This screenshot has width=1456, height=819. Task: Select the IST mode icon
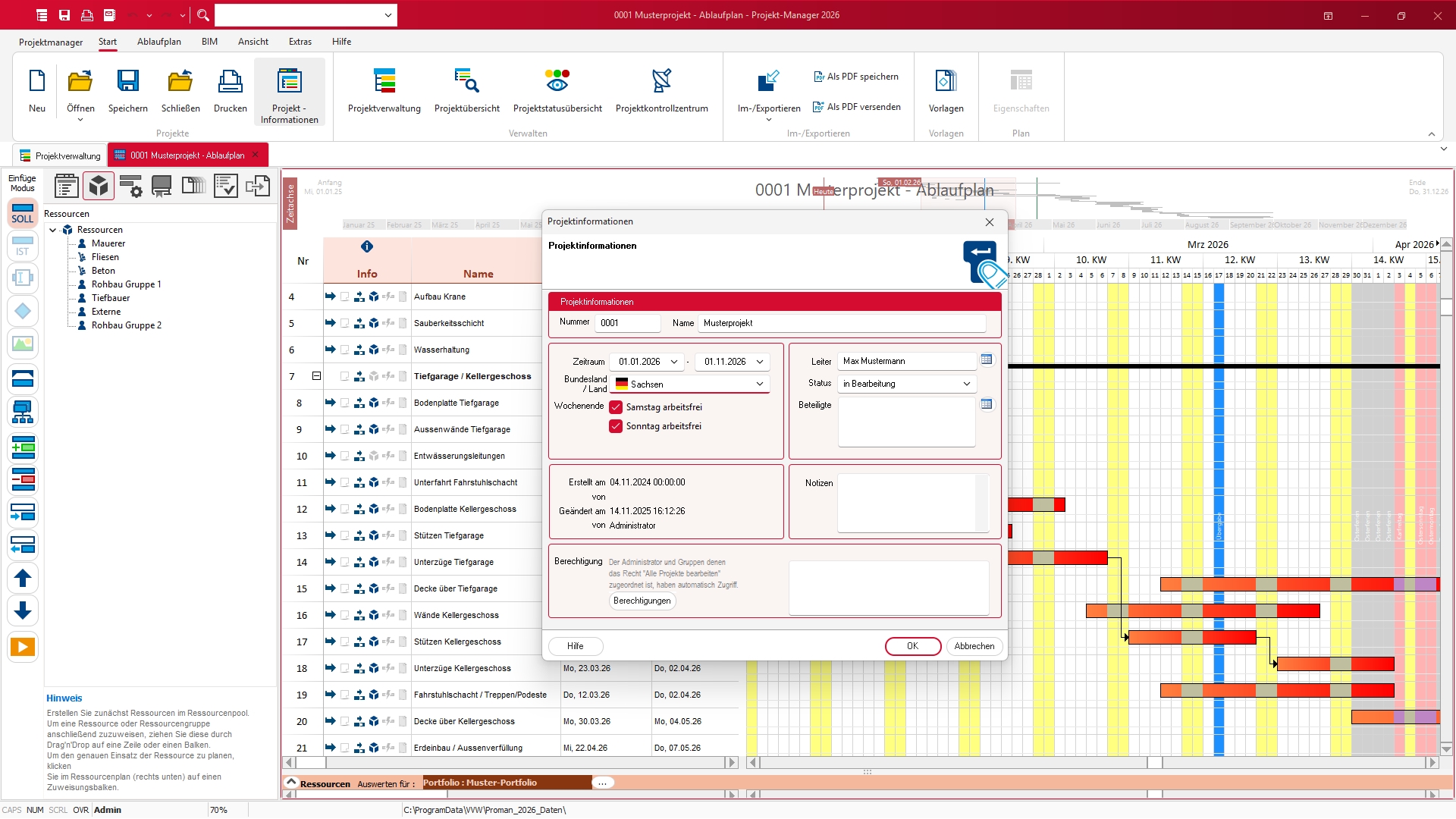[22, 246]
